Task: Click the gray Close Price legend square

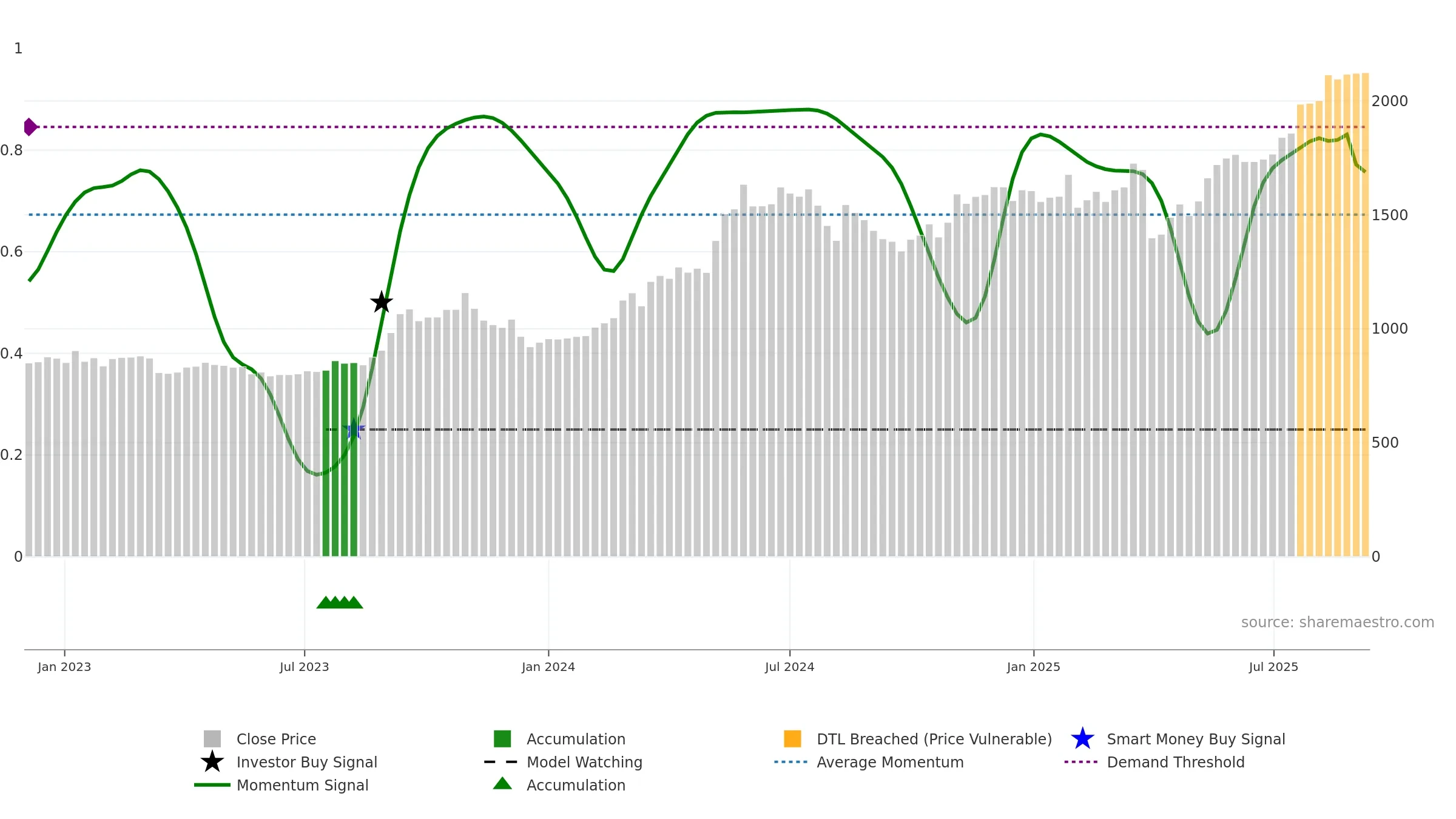Action: tap(212, 739)
